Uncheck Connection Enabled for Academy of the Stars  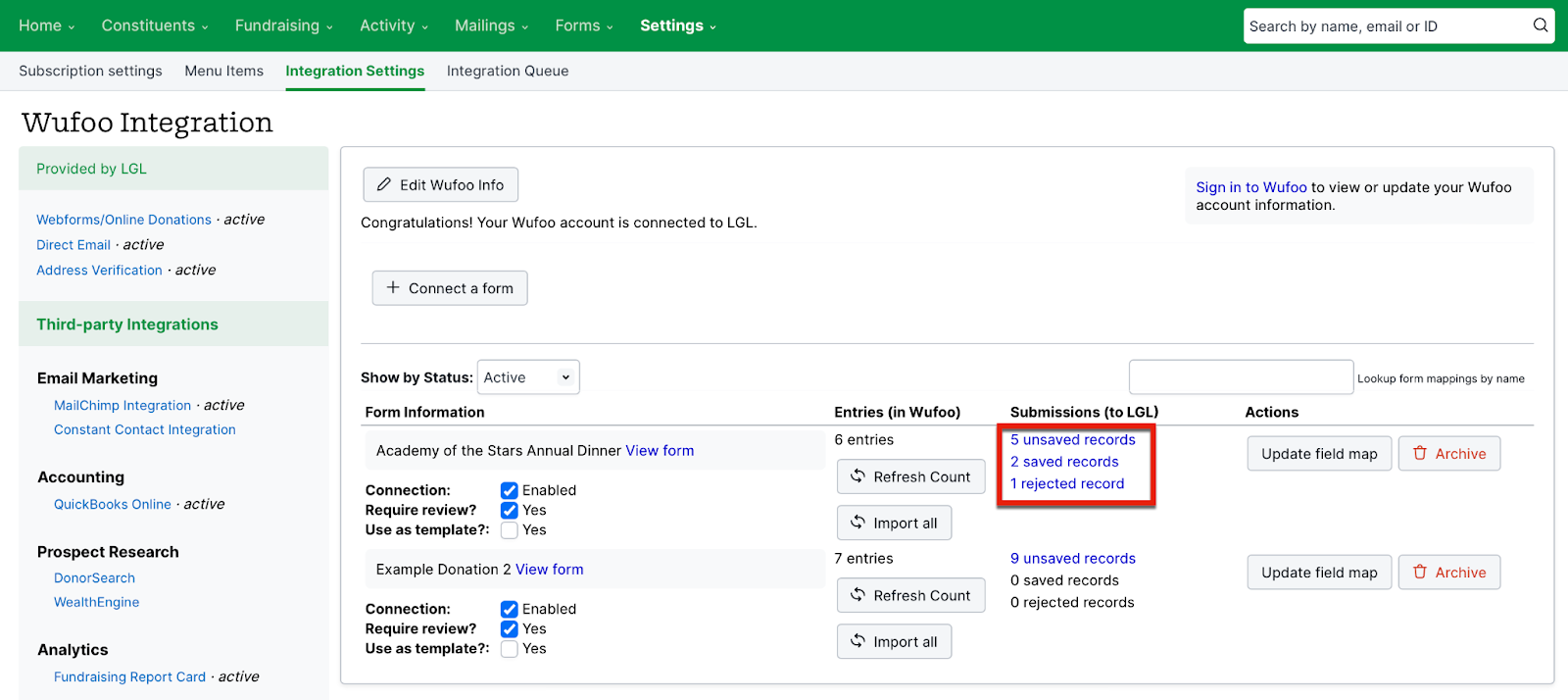coord(510,490)
